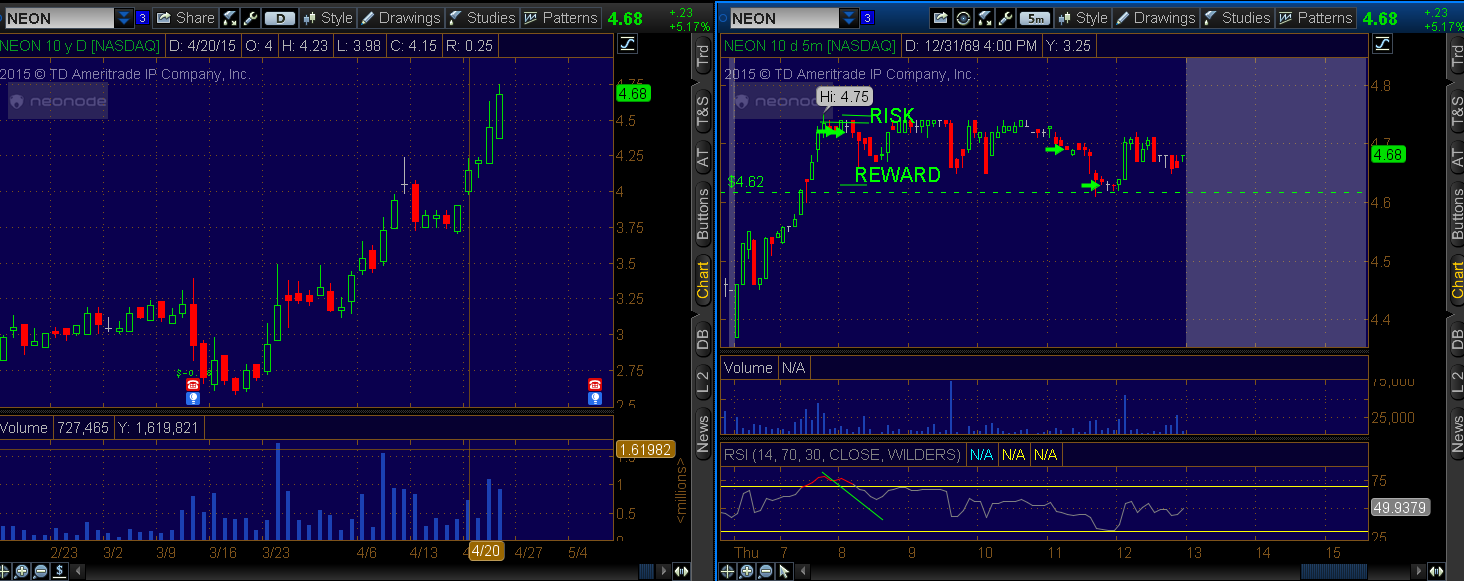The image size is (1464, 581).
Task: Select the L 2 tab in middle sidebar
Action: [x=702, y=380]
